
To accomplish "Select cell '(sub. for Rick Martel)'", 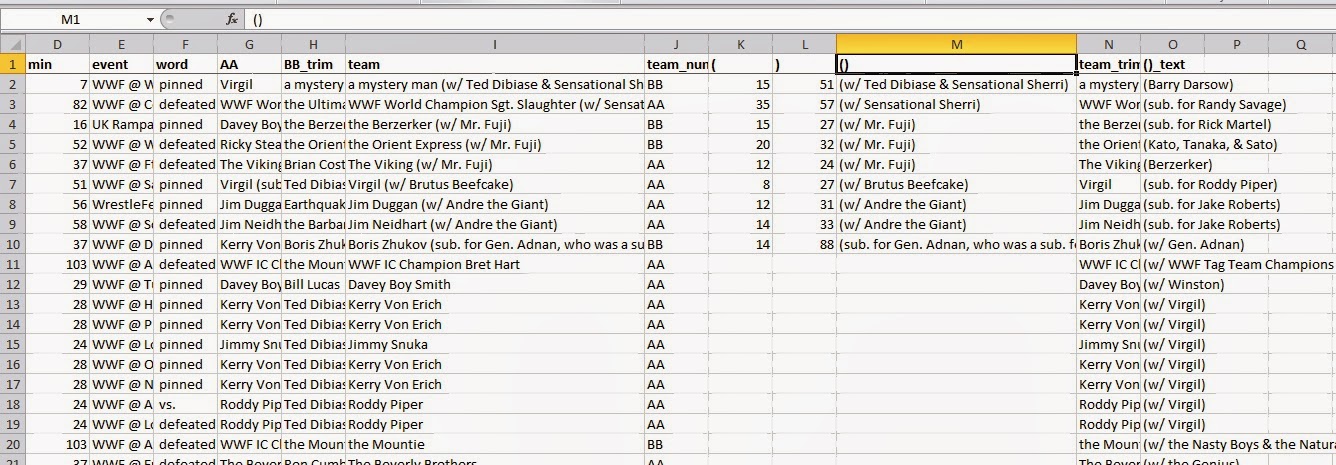I will 1172,124.
